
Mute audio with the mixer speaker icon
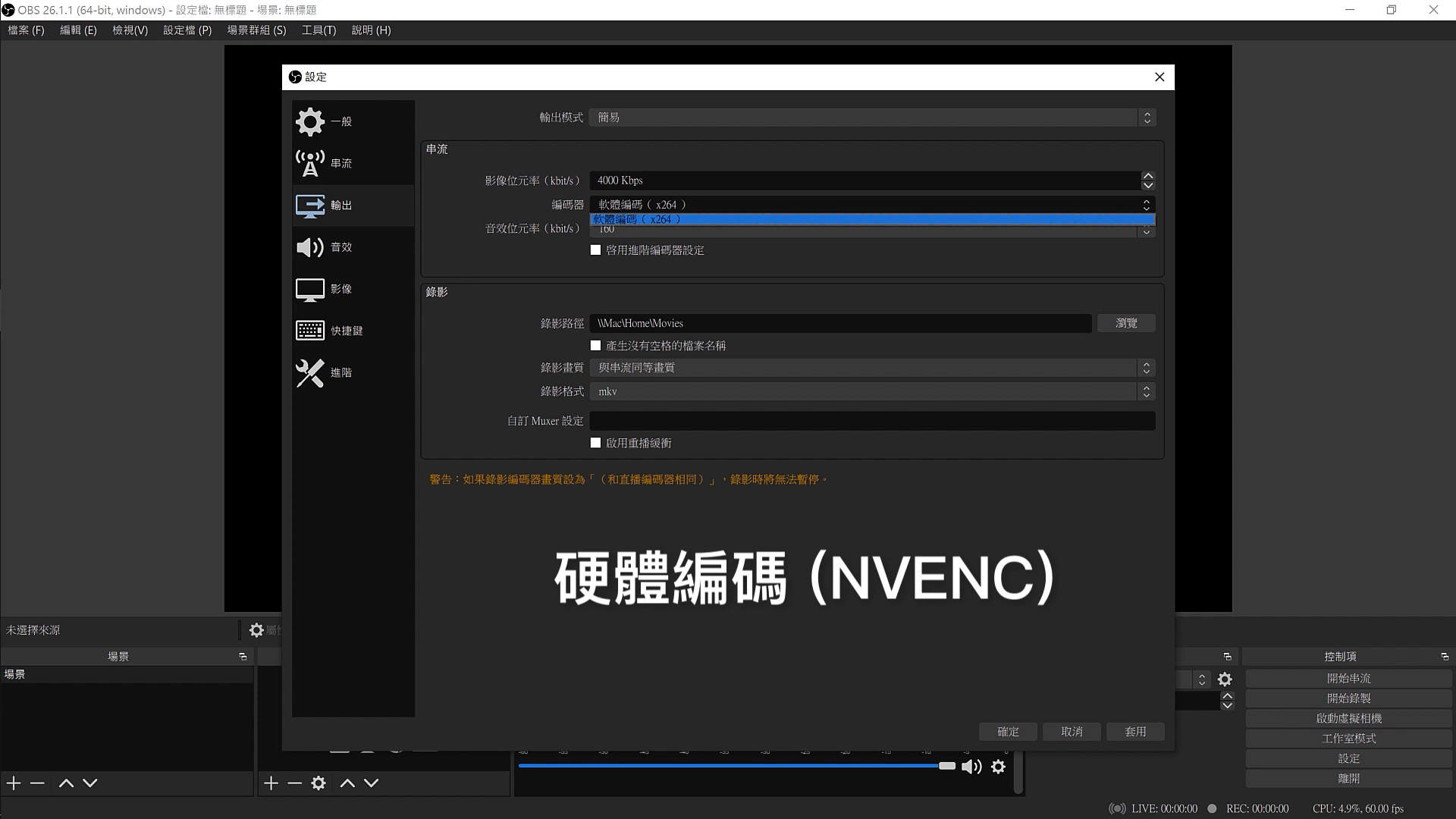[971, 767]
